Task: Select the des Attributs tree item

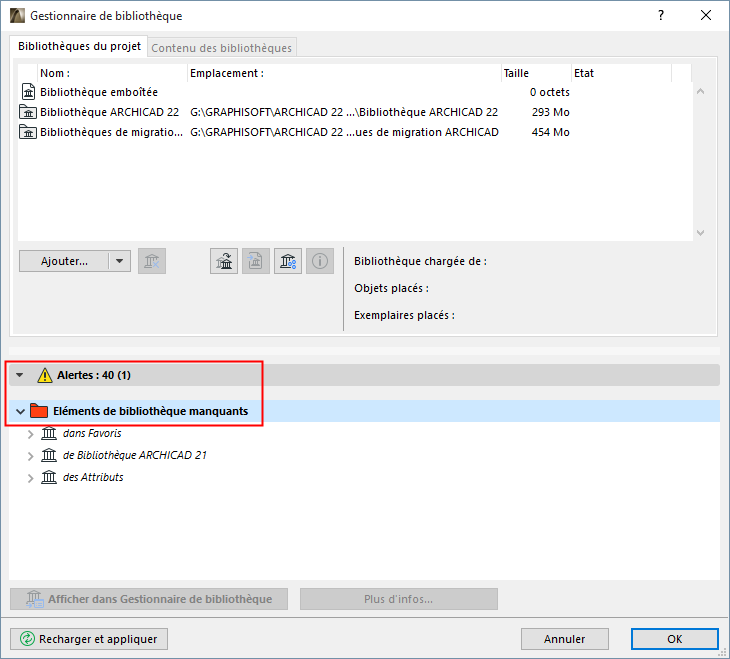Action: coord(93,477)
